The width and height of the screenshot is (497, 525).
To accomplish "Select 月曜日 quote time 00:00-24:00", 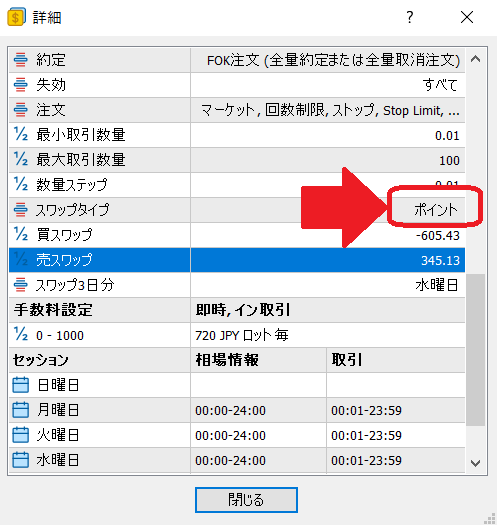I will (230, 410).
